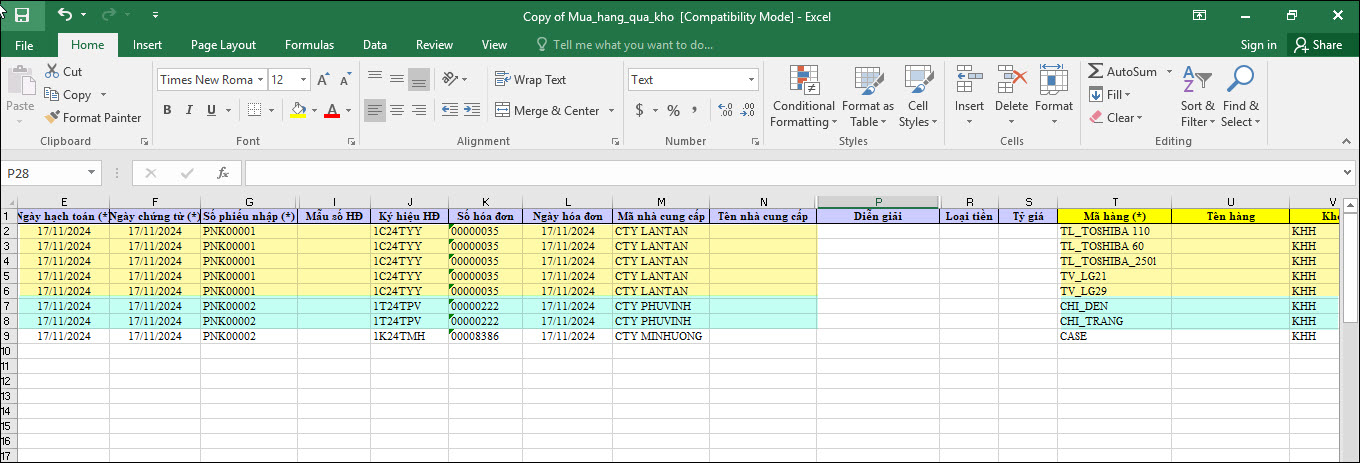The width and height of the screenshot is (1360, 463).
Task: Click the Sign in link
Action: pyautogui.click(x=1258, y=45)
